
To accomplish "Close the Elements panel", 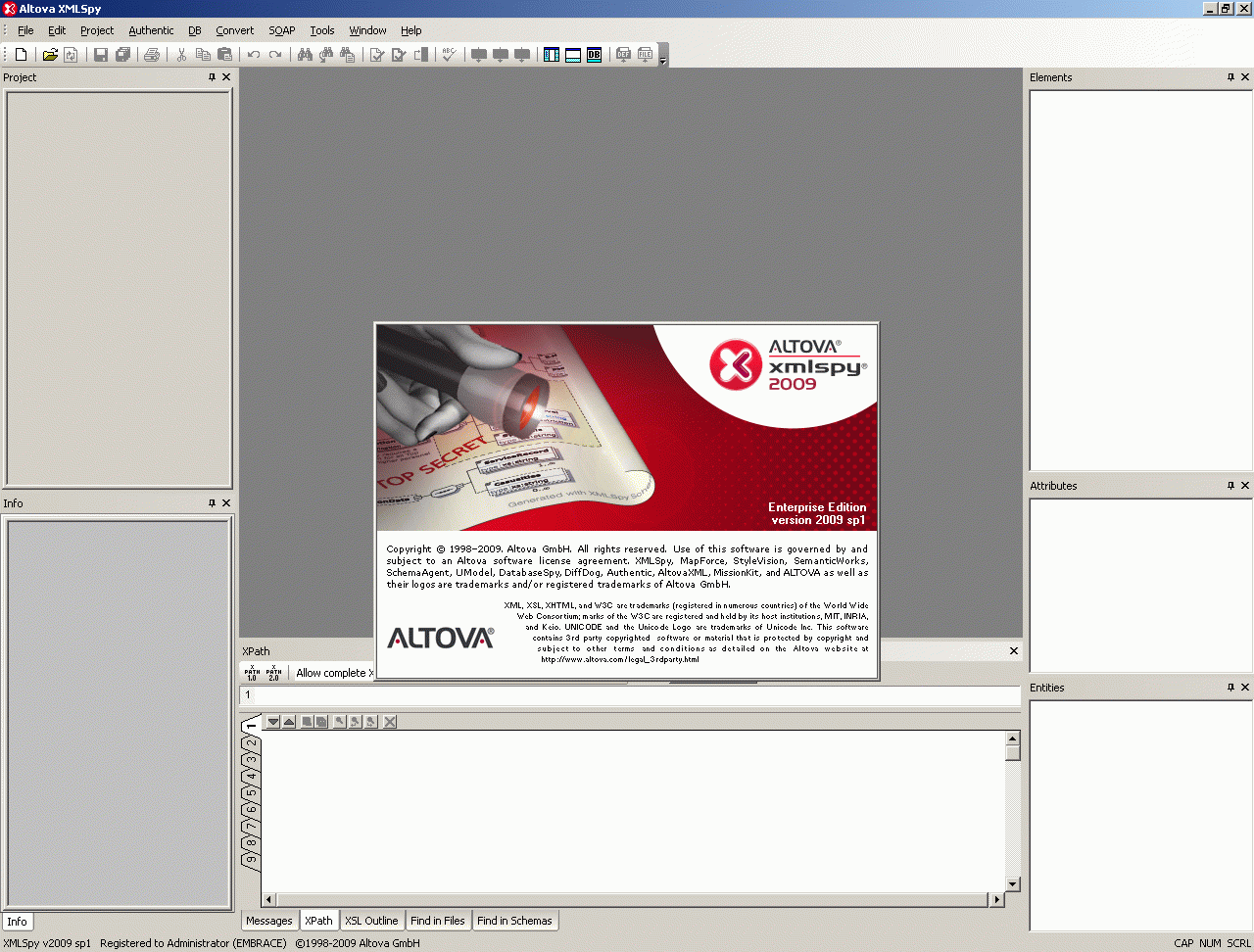I will pyautogui.click(x=1245, y=77).
